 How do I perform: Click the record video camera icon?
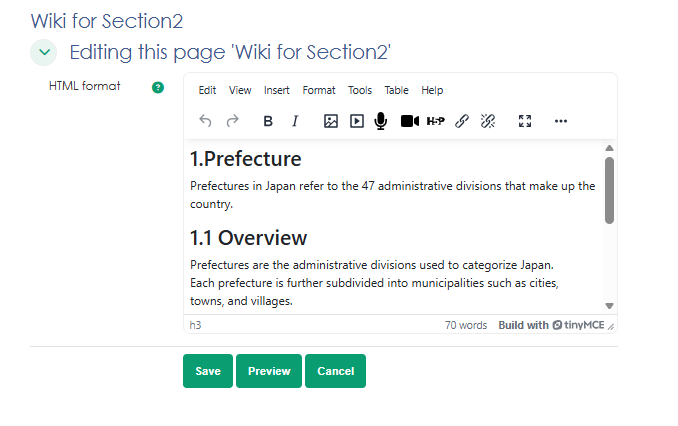pyautogui.click(x=409, y=121)
